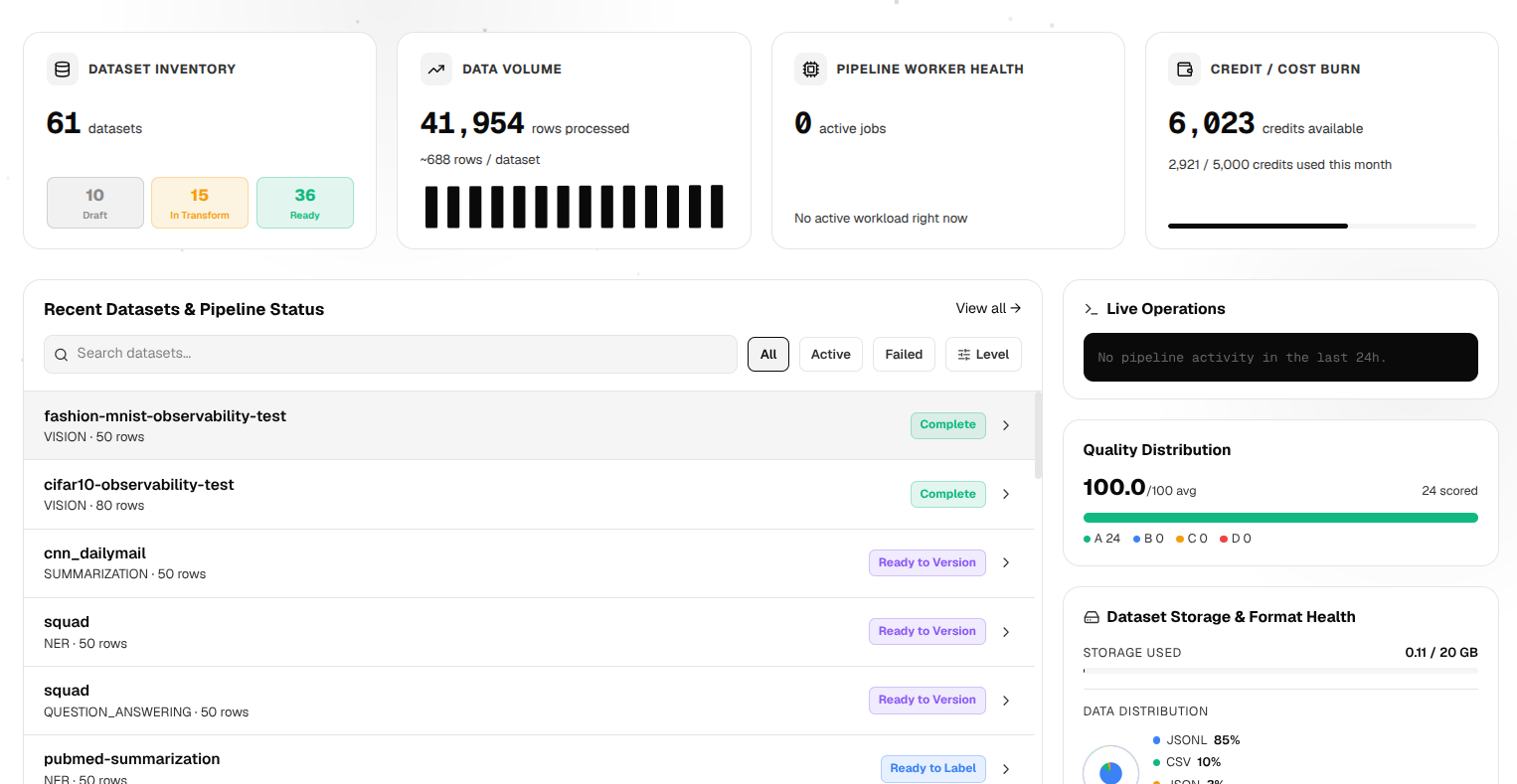The height and width of the screenshot is (784, 1517).
Task: Click the Live Operations activity console
Action: [1280, 357]
